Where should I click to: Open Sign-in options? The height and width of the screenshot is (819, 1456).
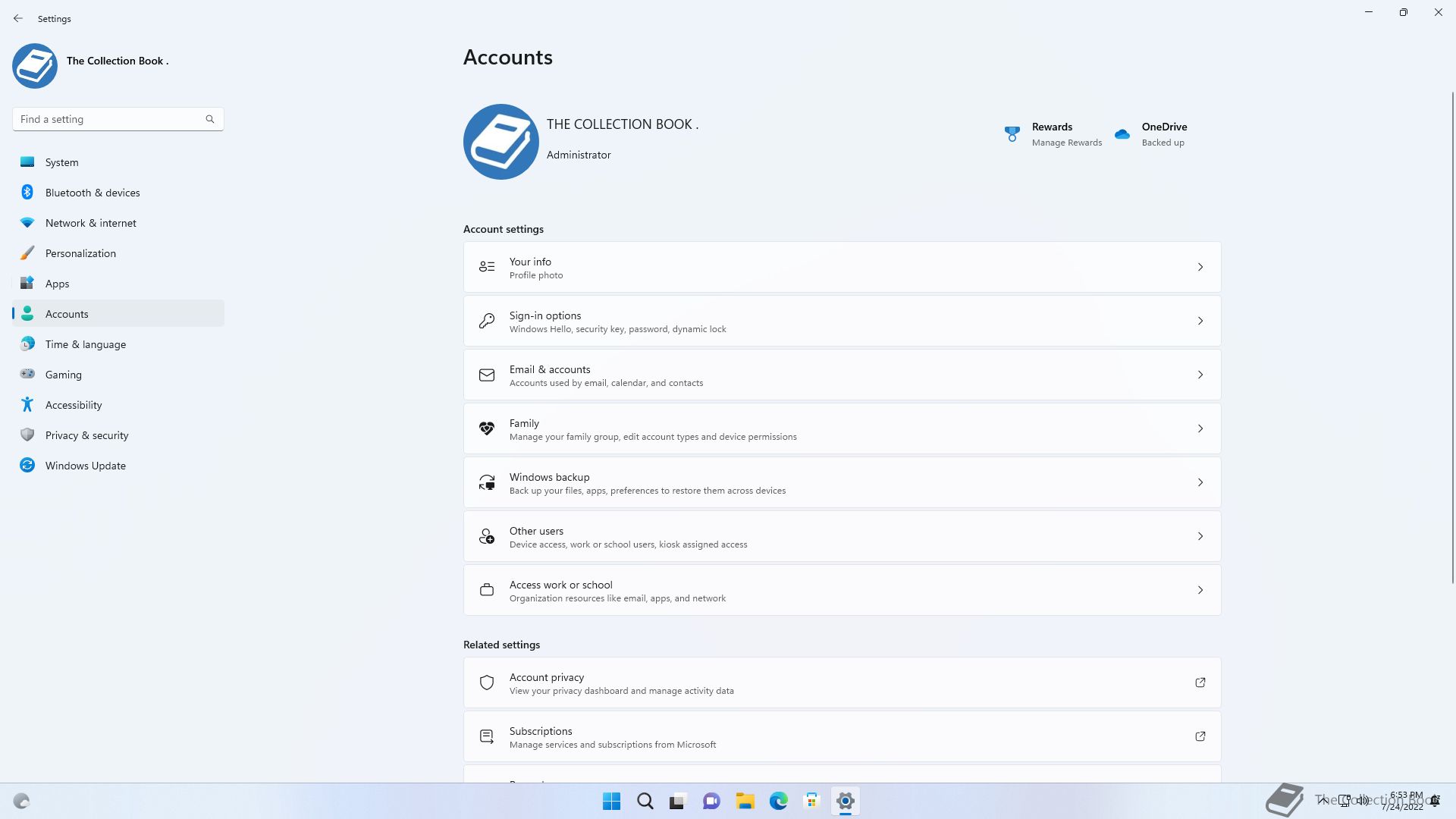[843, 321]
